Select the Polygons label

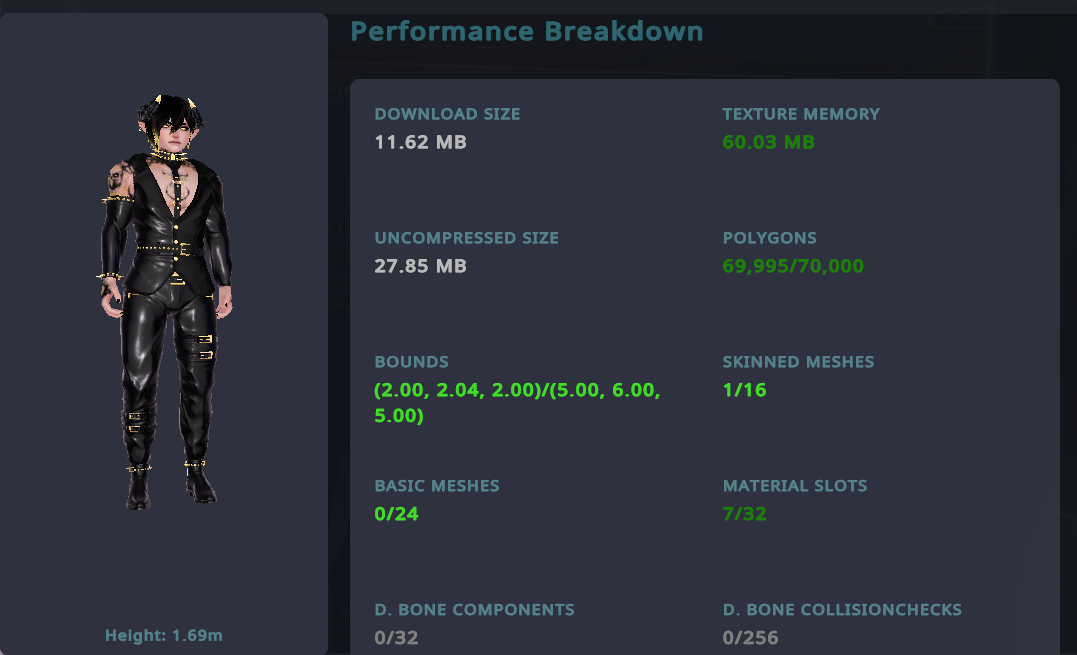point(769,238)
